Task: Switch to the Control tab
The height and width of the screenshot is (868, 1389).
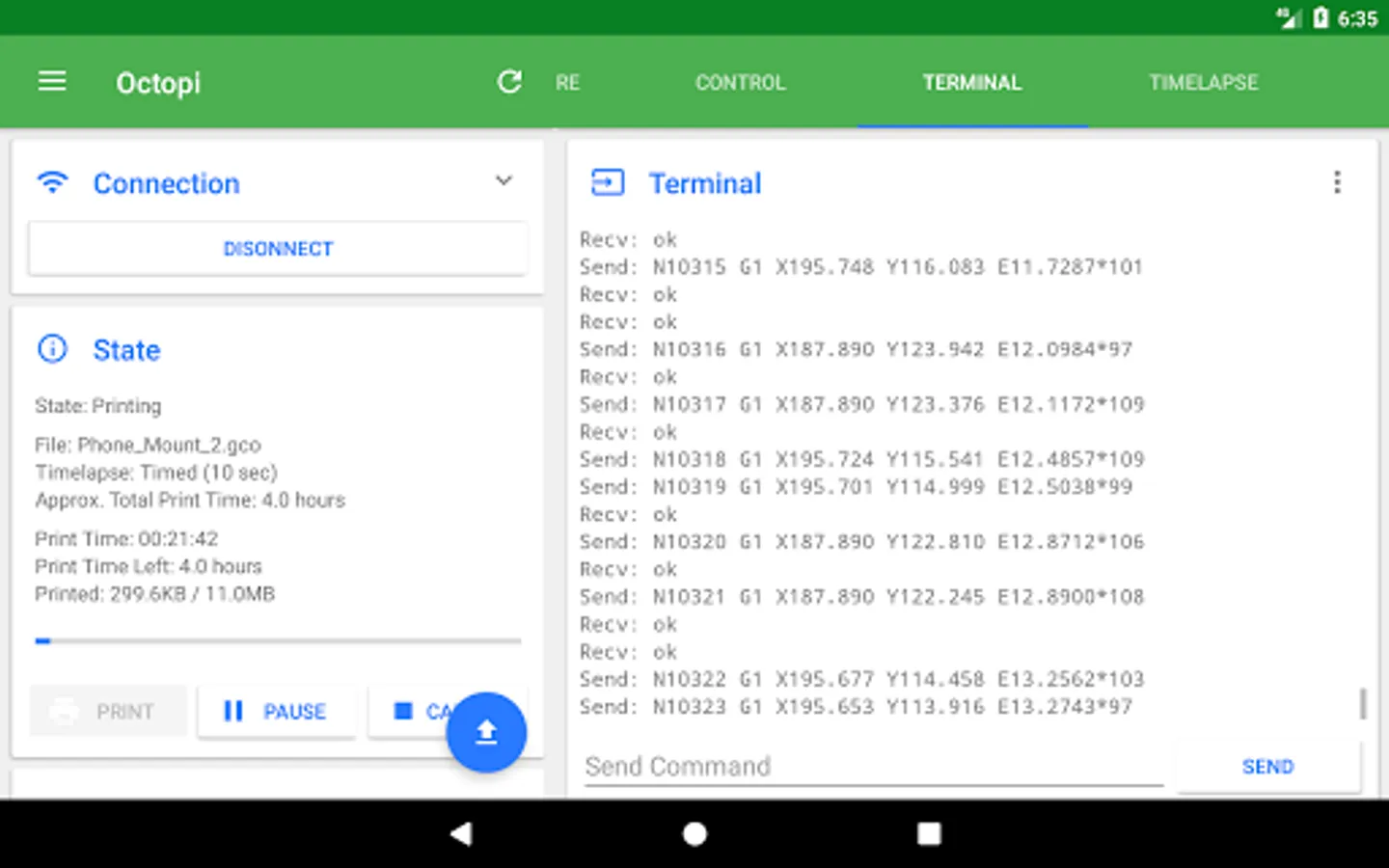Action: click(x=741, y=83)
